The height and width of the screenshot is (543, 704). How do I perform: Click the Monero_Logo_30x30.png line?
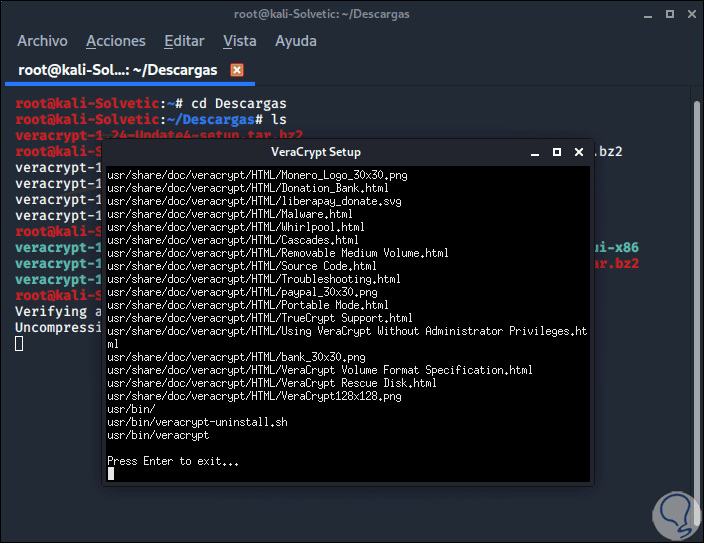pyautogui.click(x=257, y=175)
